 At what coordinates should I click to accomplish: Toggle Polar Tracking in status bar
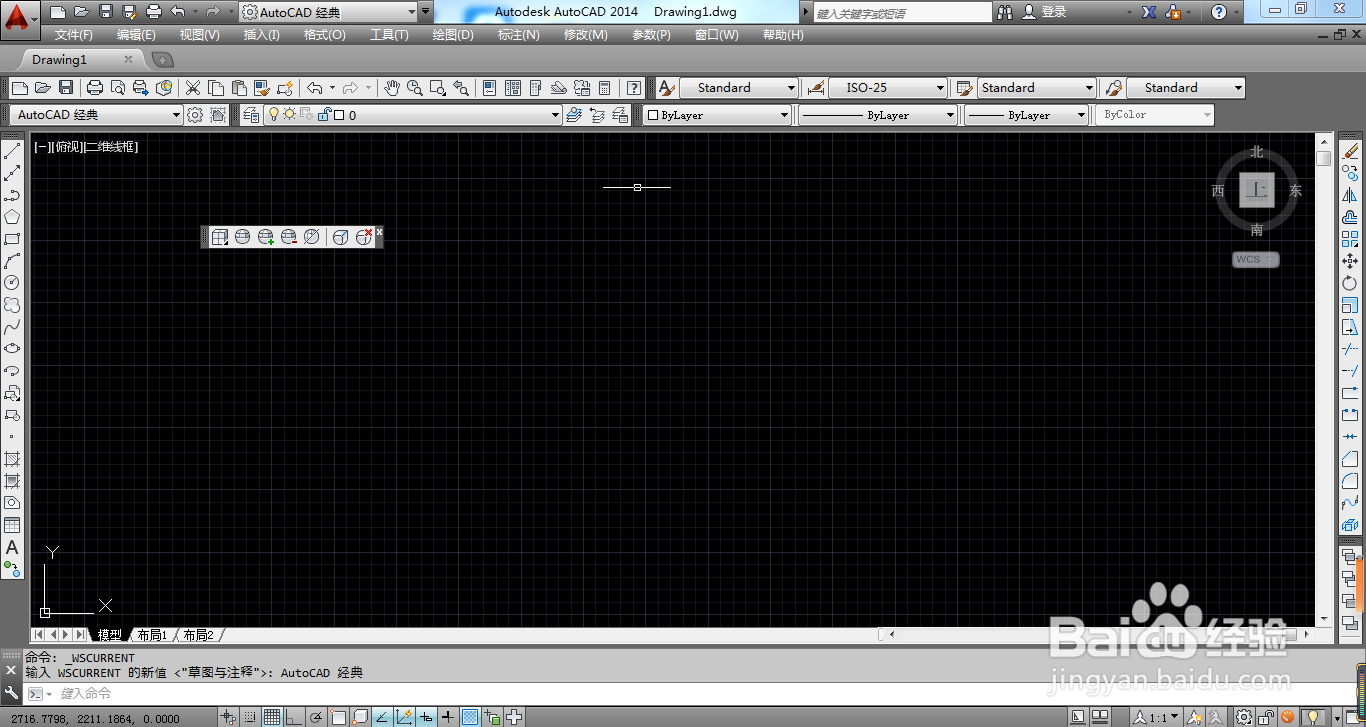pos(316,717)
